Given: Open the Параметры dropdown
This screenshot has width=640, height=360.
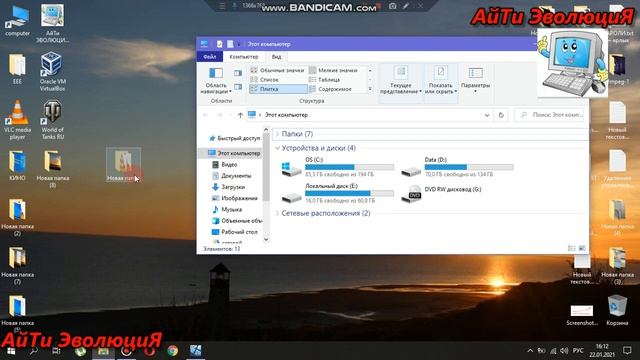Looking at the screenshot, I should [475, 80].
